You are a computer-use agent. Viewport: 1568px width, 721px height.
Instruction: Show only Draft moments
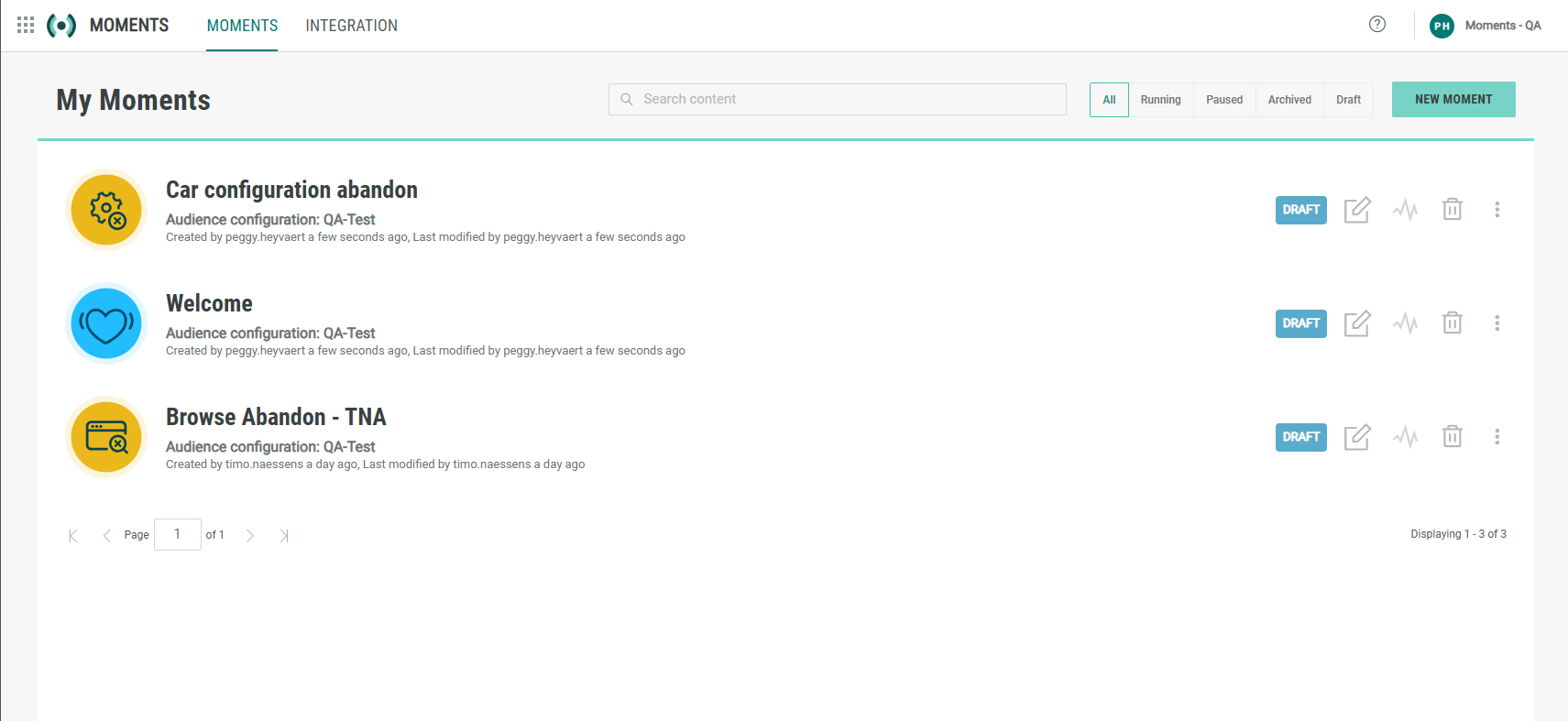1348,100
